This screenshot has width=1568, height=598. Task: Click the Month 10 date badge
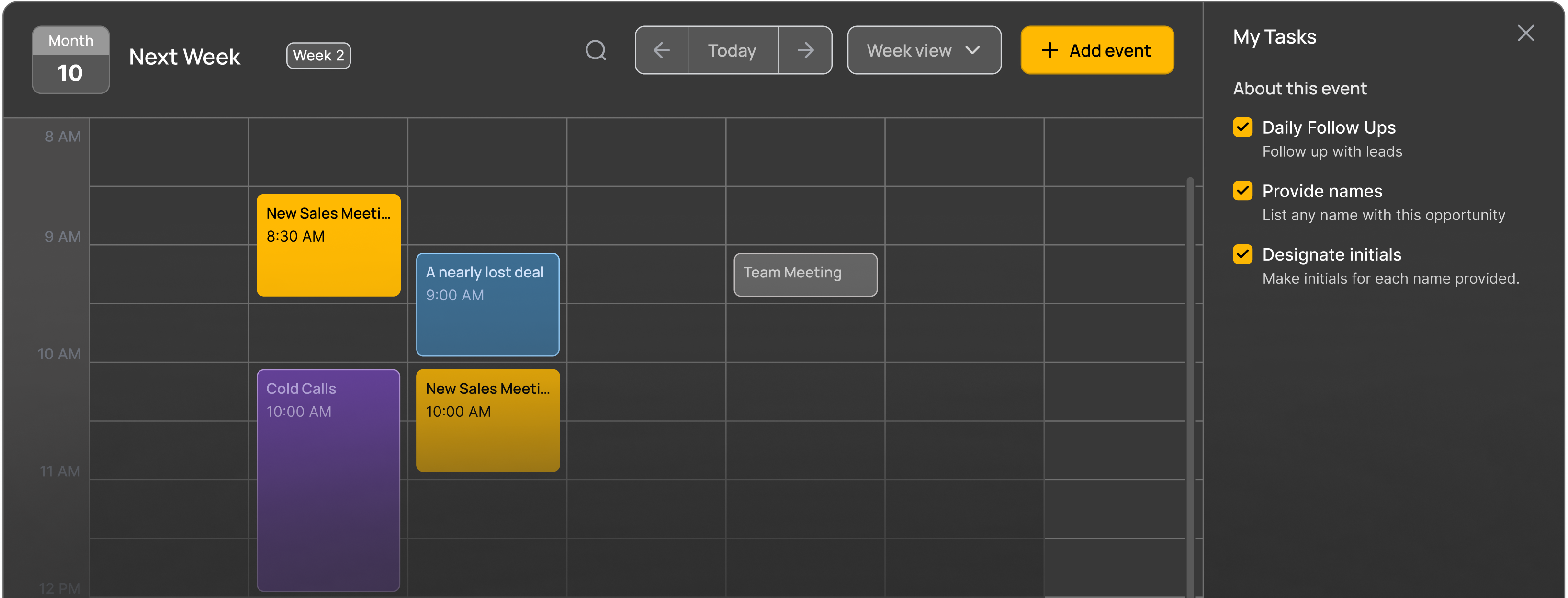70,60
